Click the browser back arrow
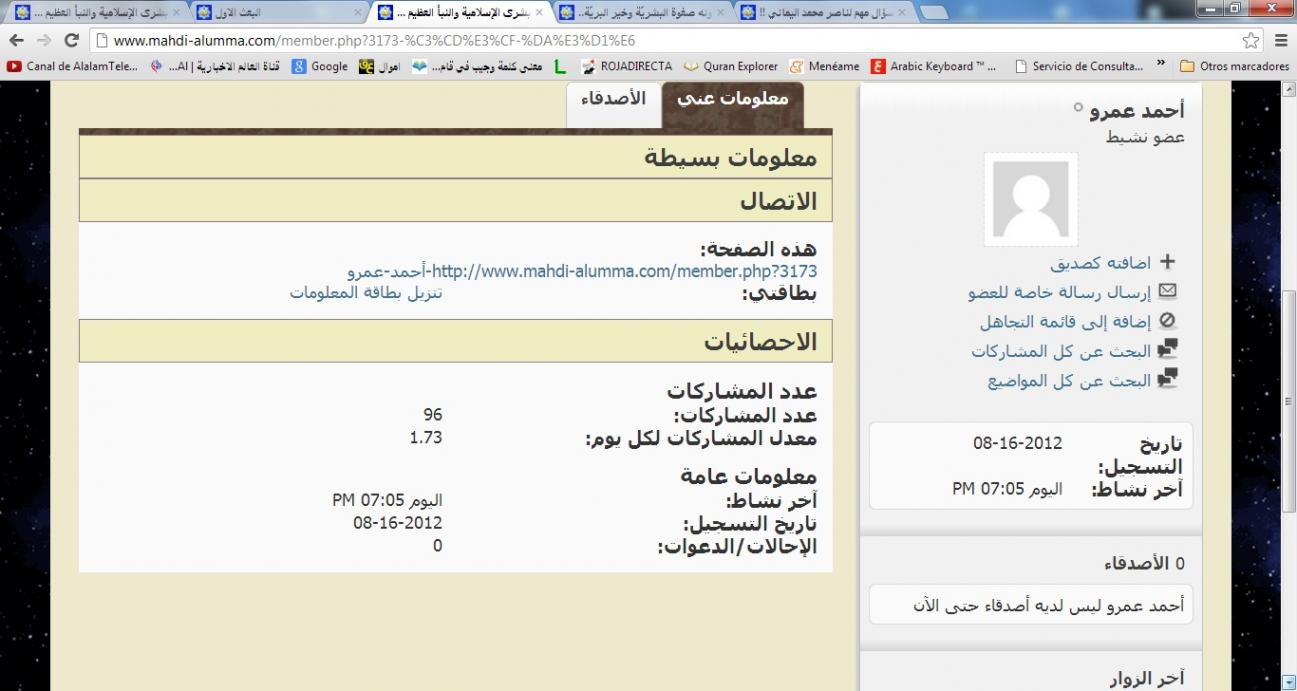This screenshot has width=1297, height=691. pyautogui.click(x=16, y=41)
